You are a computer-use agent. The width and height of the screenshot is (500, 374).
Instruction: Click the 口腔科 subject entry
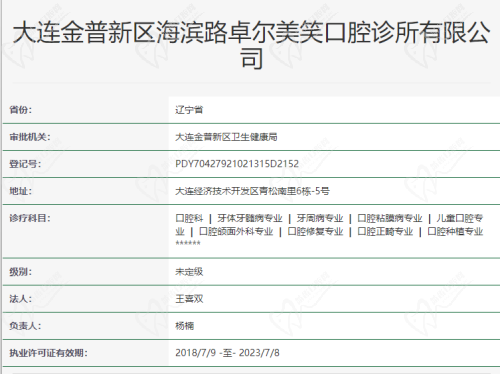click(x=189, y=218)
